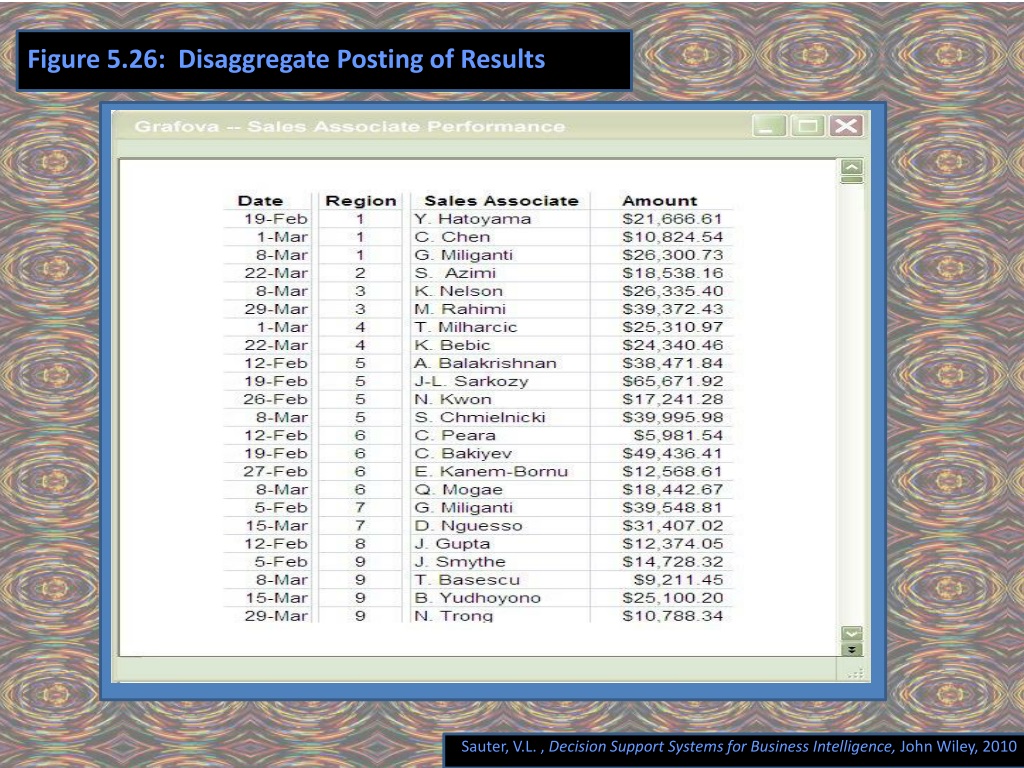Maximize the Grafova window
Image resolution: width=1024 pixels, height=768 pixels.
(808, 125)
